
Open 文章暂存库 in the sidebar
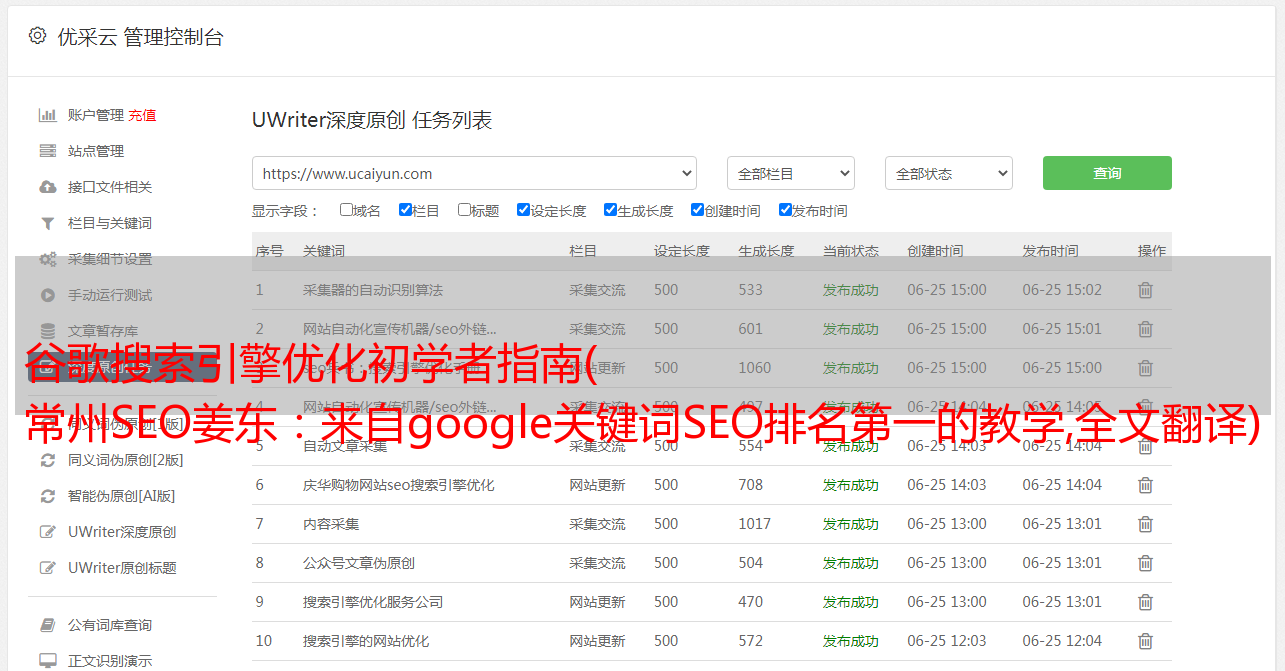[103, 331]
